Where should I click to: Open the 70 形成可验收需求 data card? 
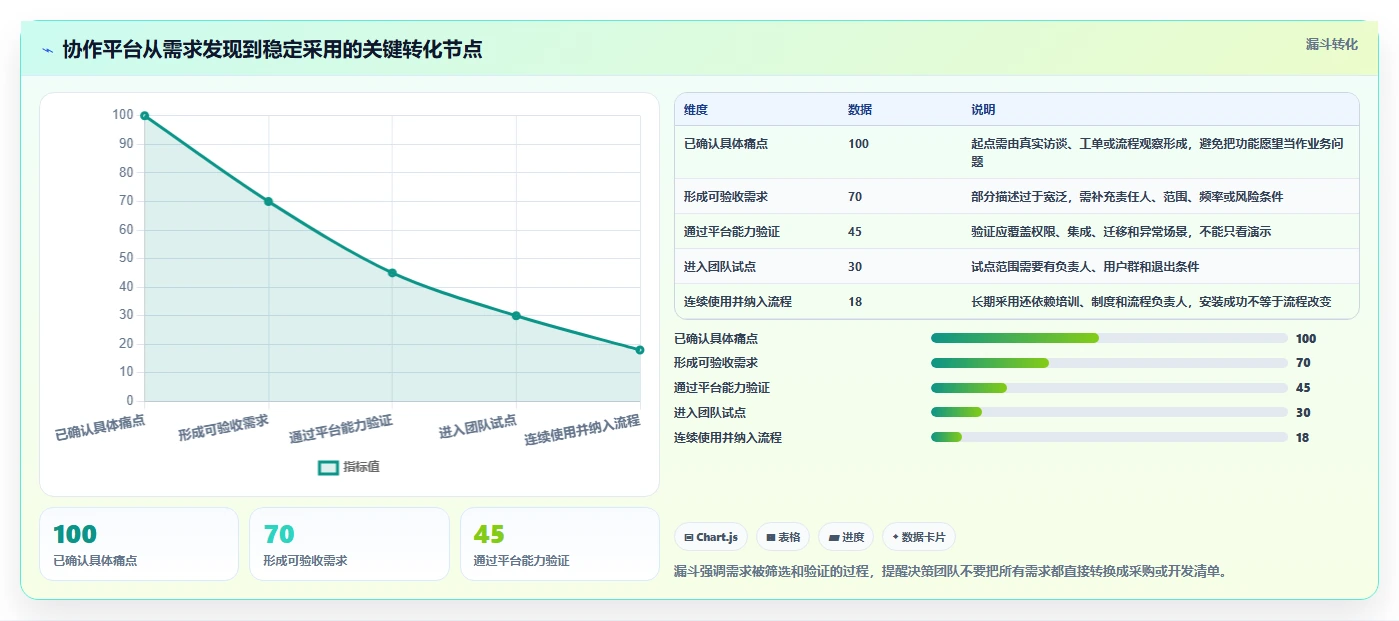point(349,544)
